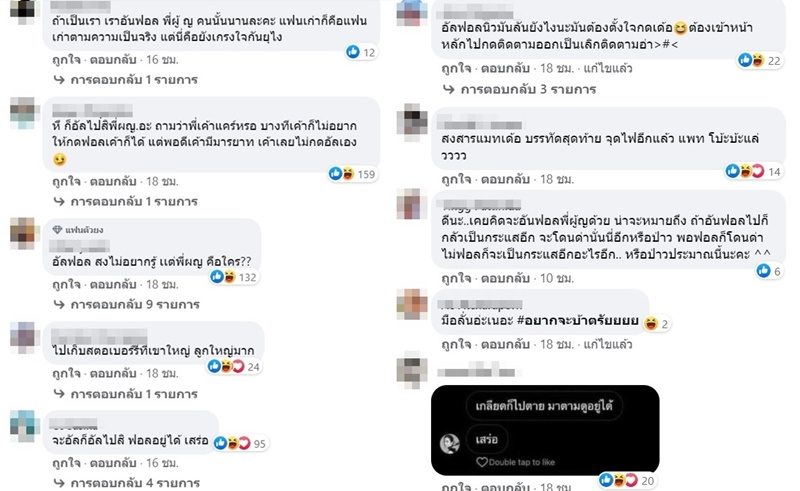Expand the 3 replies thread
Image resolution: width=800 pixels, height=491 pixels.
click(519, 89)
